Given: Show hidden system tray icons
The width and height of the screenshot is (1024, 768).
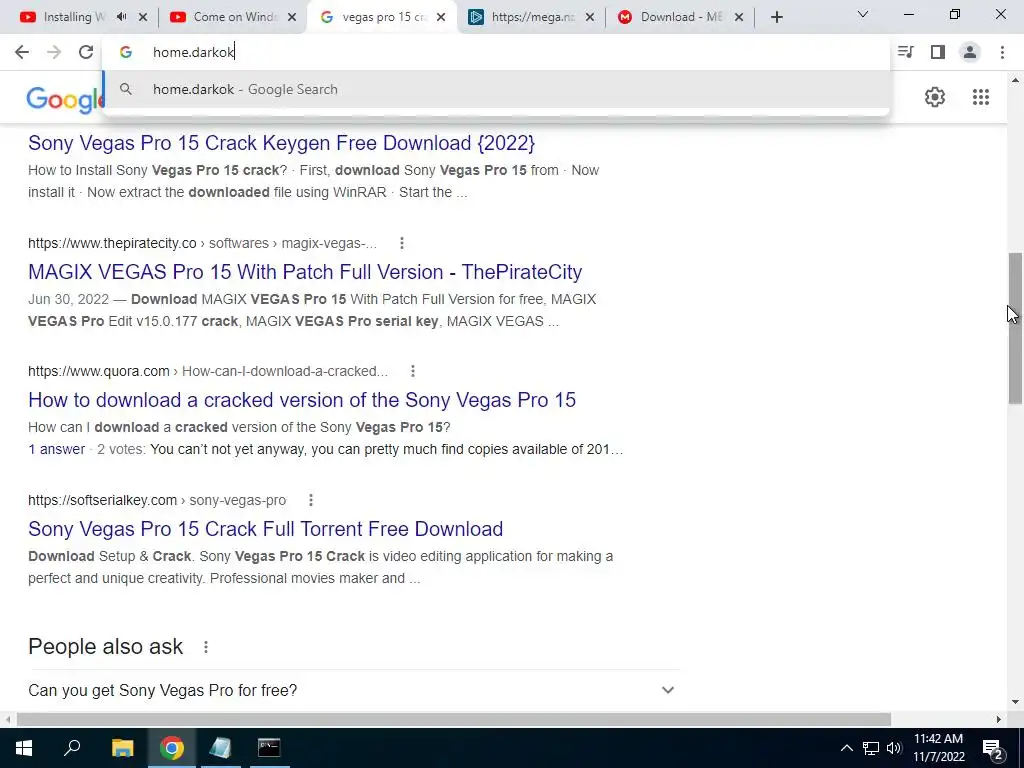Looking at the screenshot, I should click(x=846, y=748).
